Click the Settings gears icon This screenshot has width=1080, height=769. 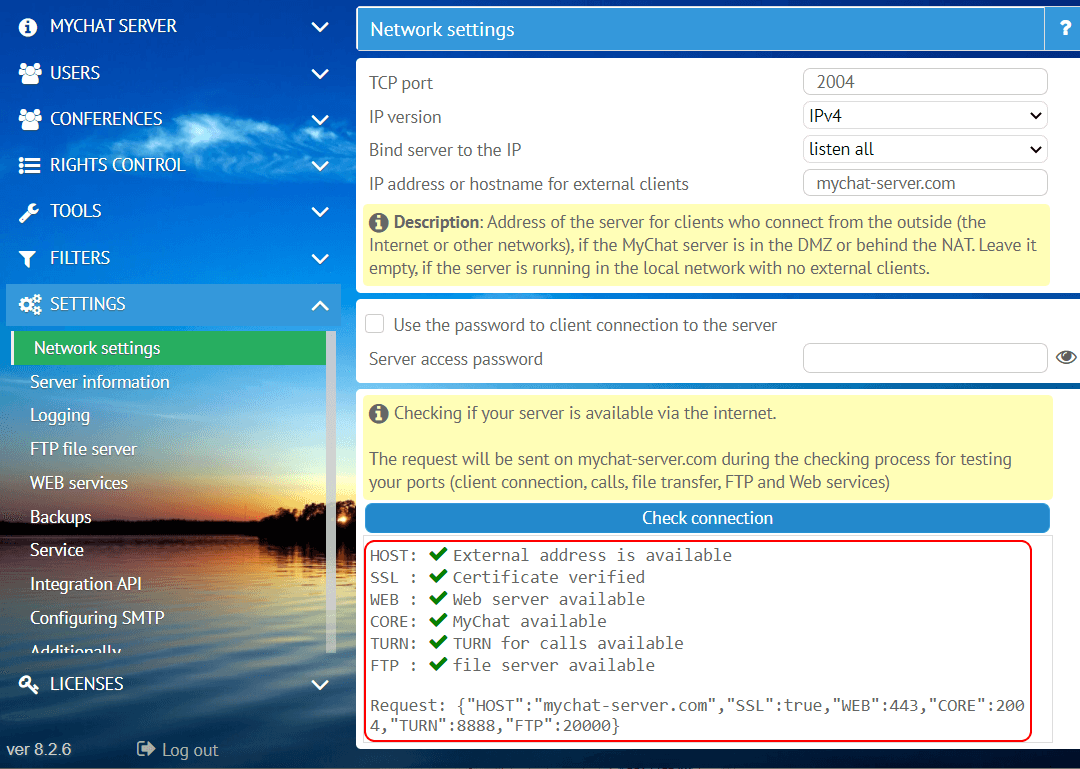point(30,304)
